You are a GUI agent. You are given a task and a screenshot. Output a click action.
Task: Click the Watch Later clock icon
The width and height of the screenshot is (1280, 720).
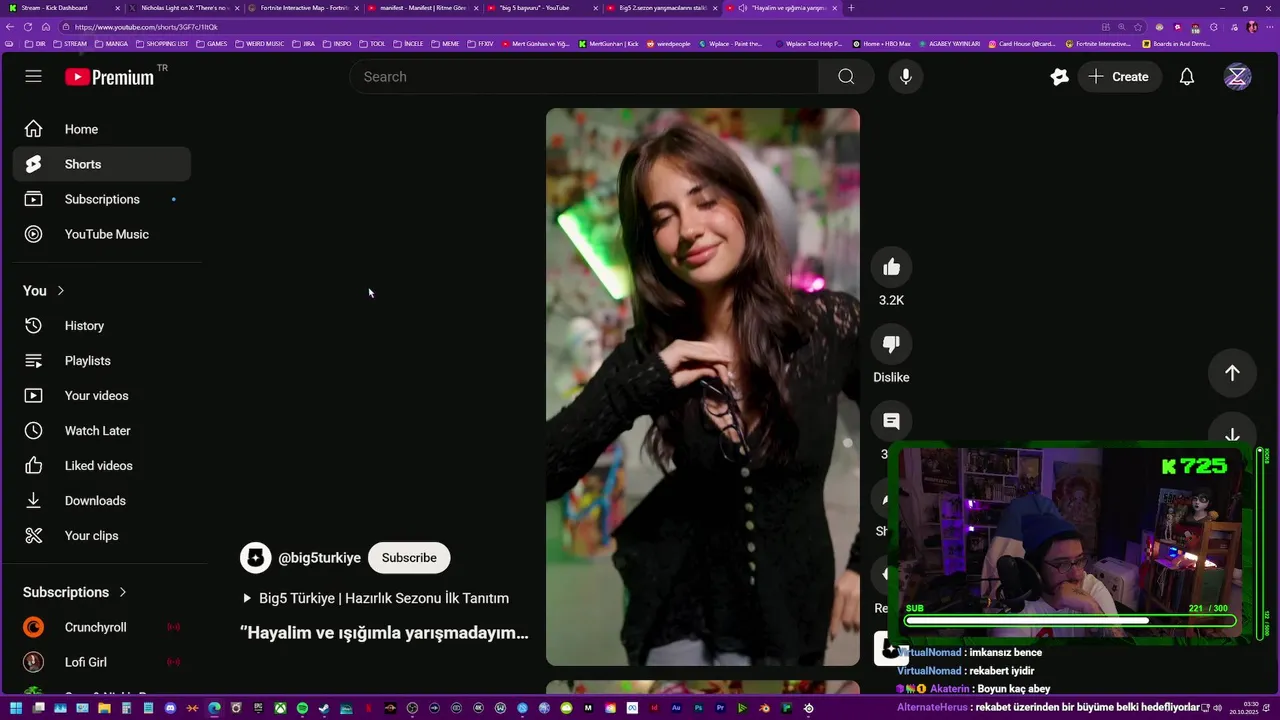33,431
